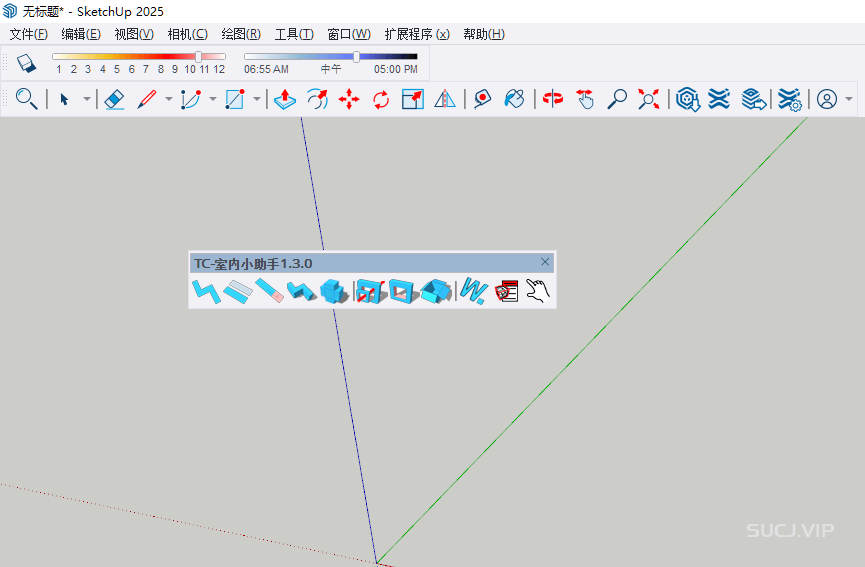Click the red list document icon in TC toolbar
The image size is (865, 567).
coord(506,291)
